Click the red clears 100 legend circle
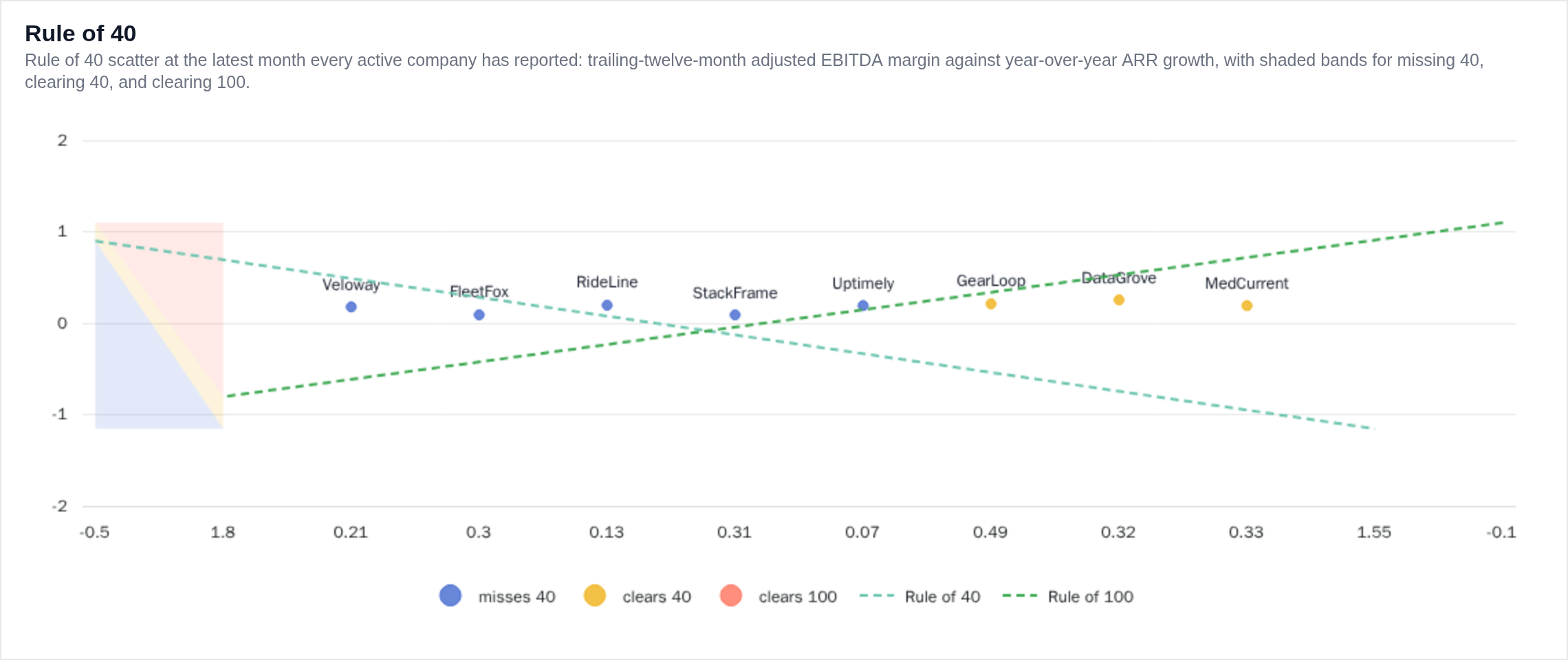Screen dimensions: 1568x660 pyautogui.click(x=731, y=595)
